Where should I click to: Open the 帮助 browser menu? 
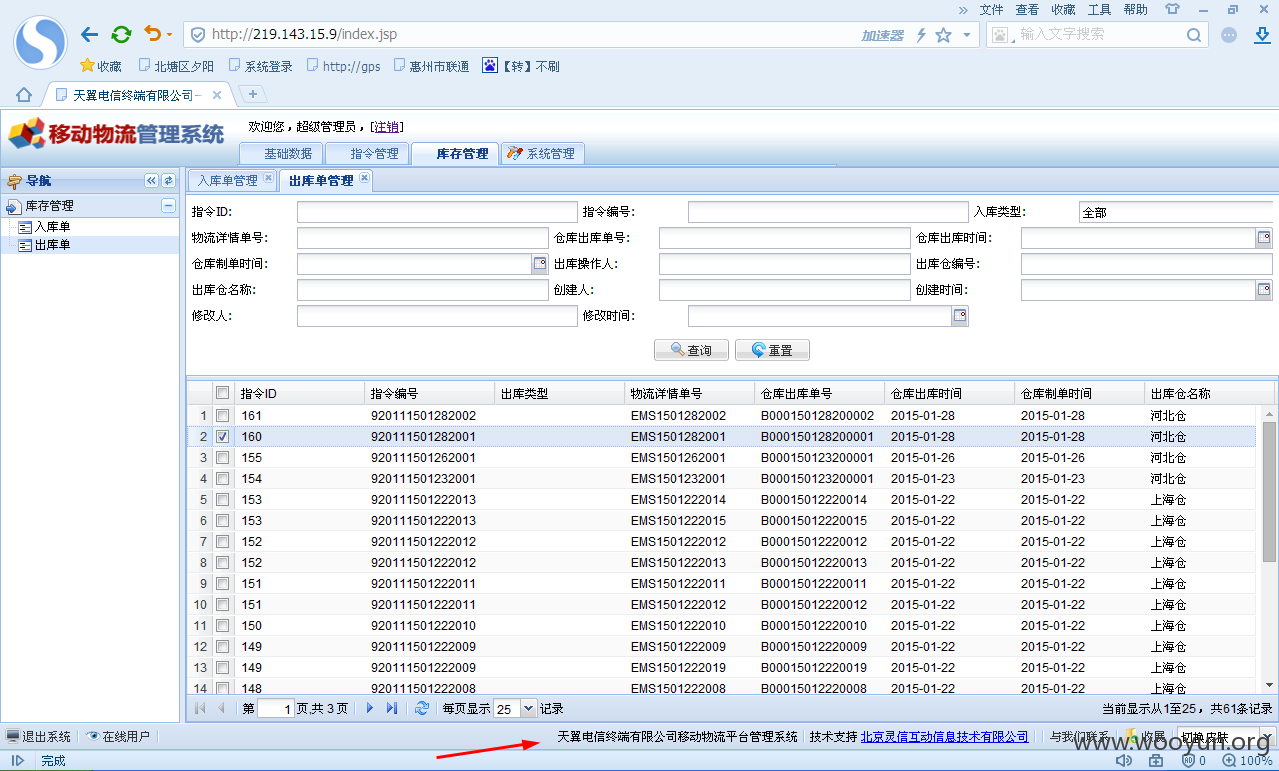1135,9
